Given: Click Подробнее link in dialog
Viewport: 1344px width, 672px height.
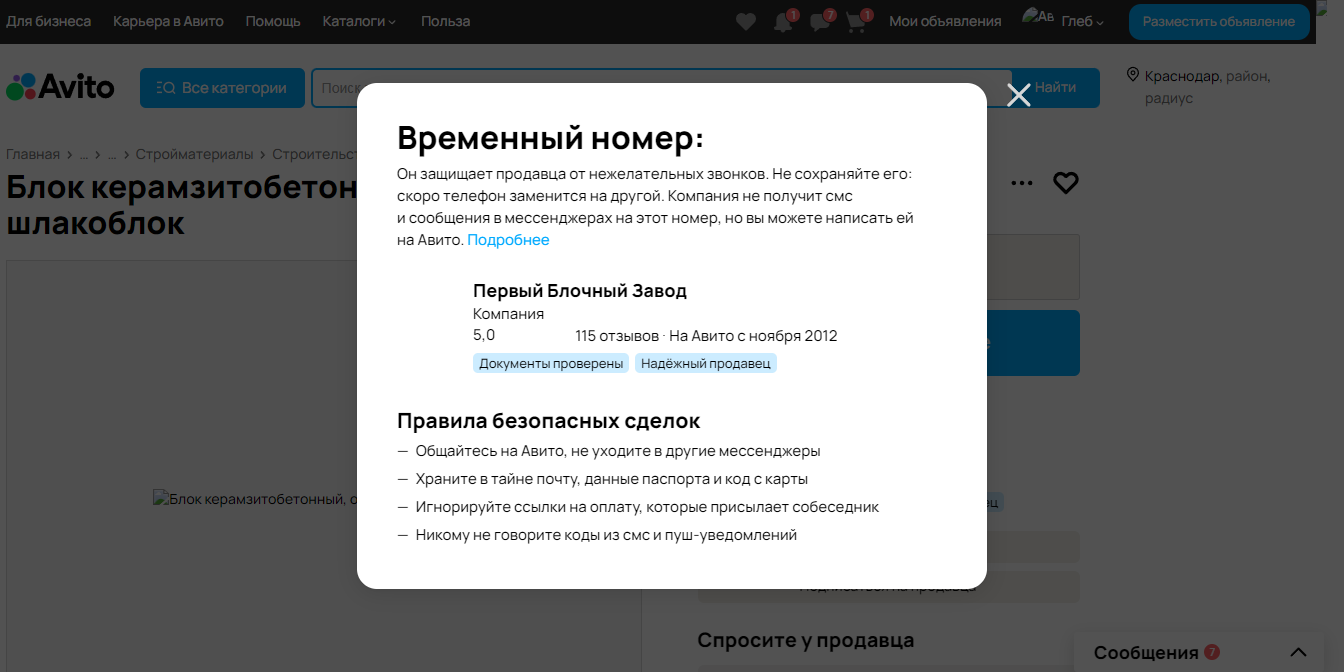Looking at the screenshot, I should (508, 240).
